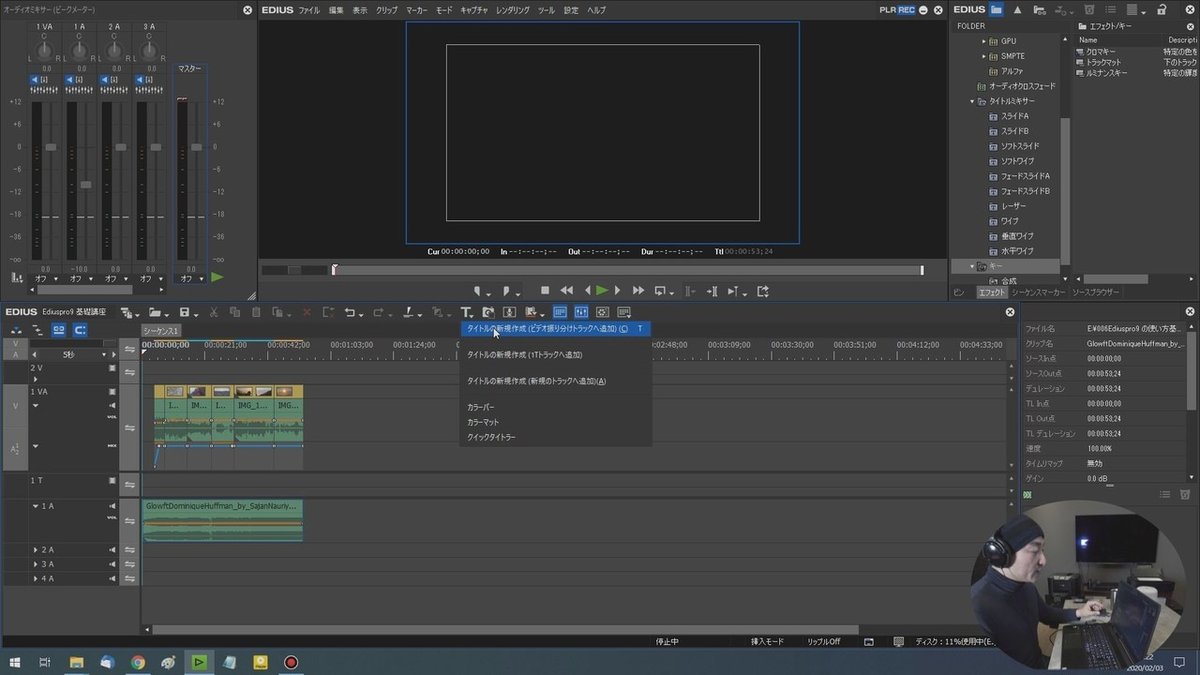Open the クリップ menu in menu bar
The image size is (1200, 675).
pos(386,10)
